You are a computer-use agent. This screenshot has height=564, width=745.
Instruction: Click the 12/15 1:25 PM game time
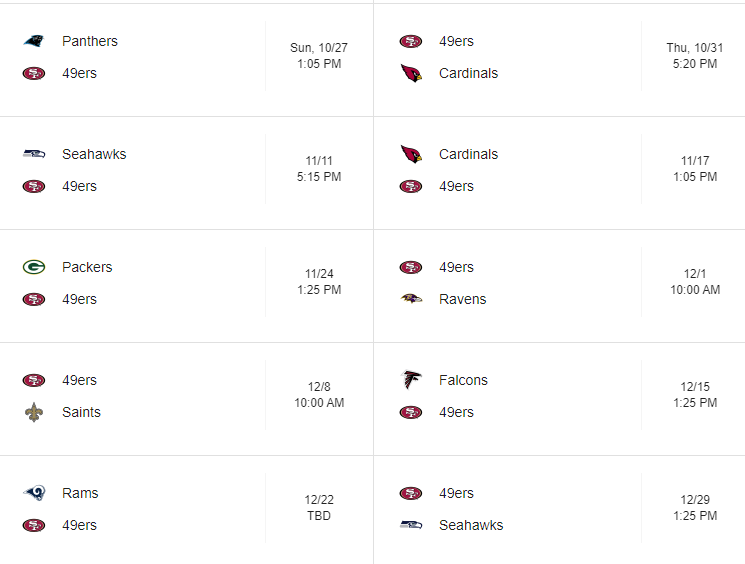(x=695, y=394)
